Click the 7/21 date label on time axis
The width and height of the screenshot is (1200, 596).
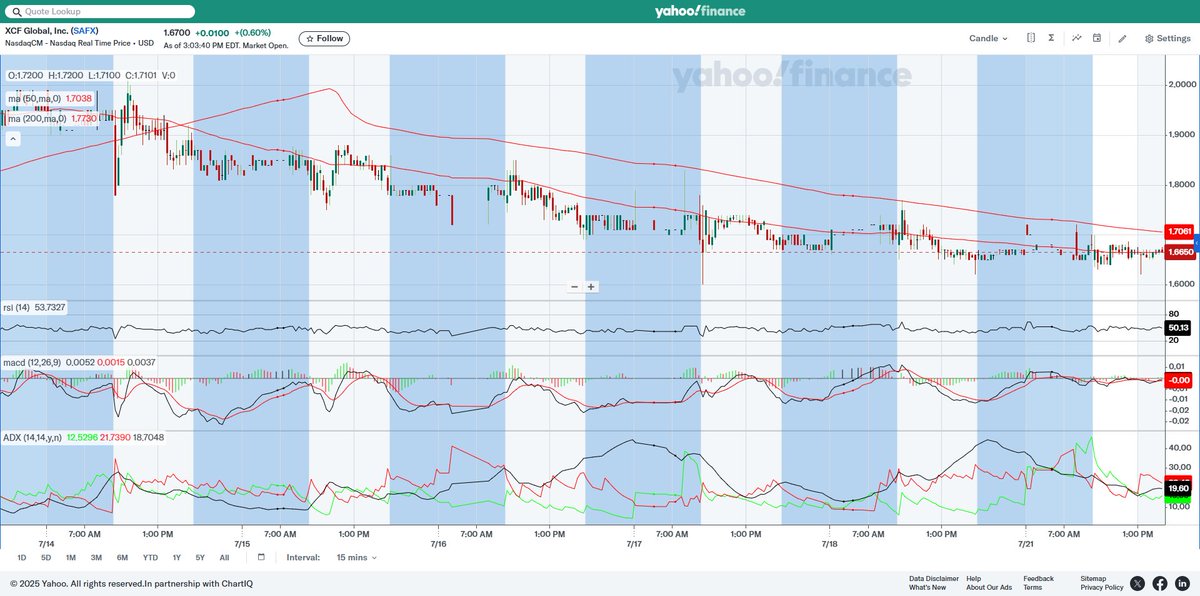pyautogui.click(x=1025, y=545)
